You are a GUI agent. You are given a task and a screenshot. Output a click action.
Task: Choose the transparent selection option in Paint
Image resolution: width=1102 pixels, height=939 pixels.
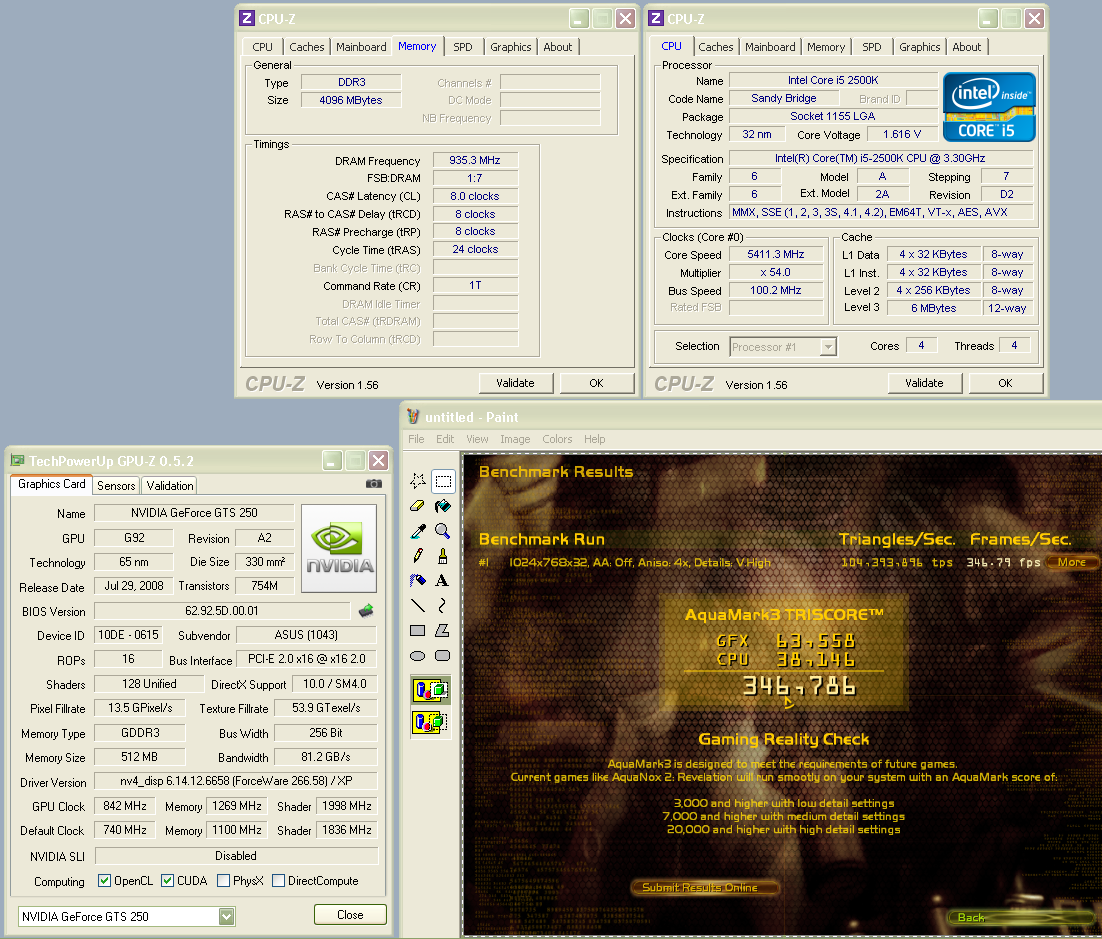click(430, 722)
